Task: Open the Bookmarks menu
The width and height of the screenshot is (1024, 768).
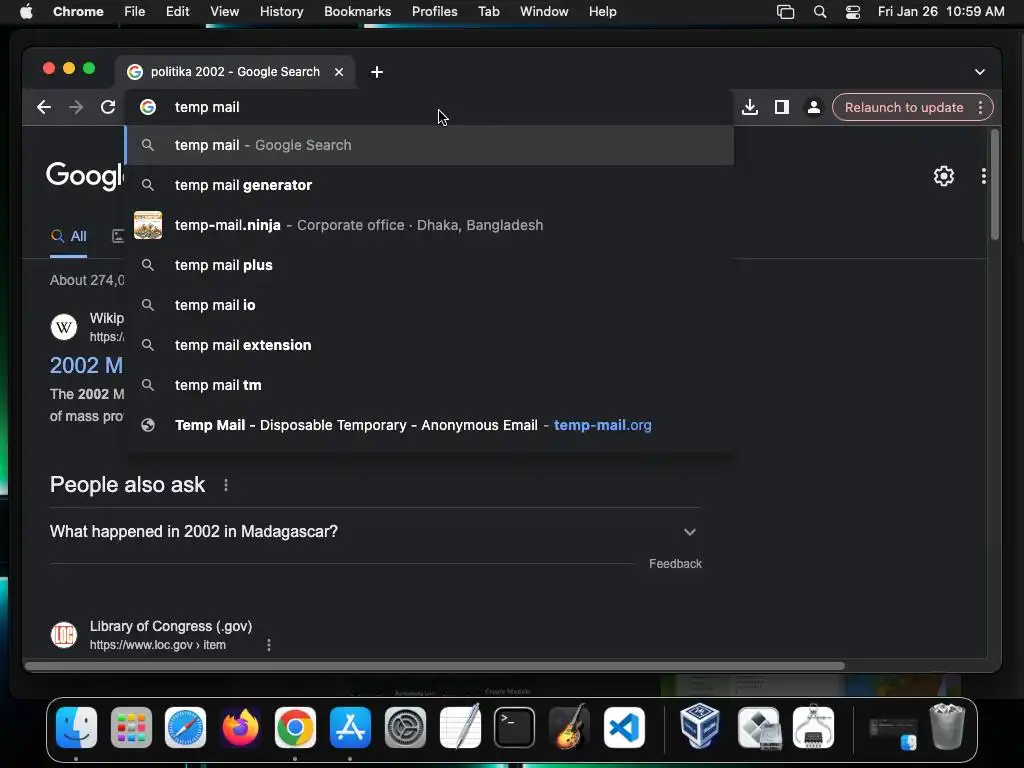Action: [x=357, y=12]
